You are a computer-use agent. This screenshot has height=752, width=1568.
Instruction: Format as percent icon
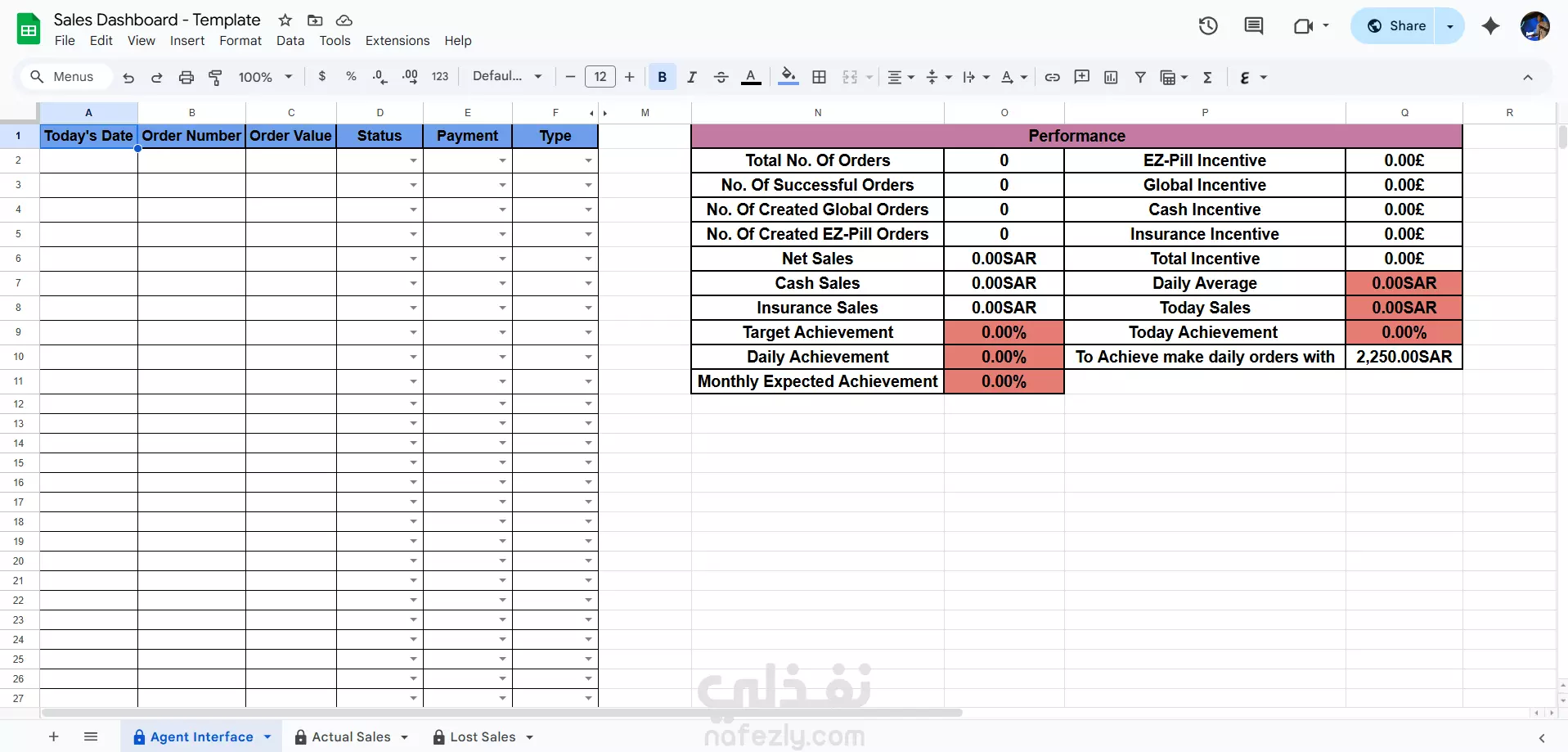(351, 76)
